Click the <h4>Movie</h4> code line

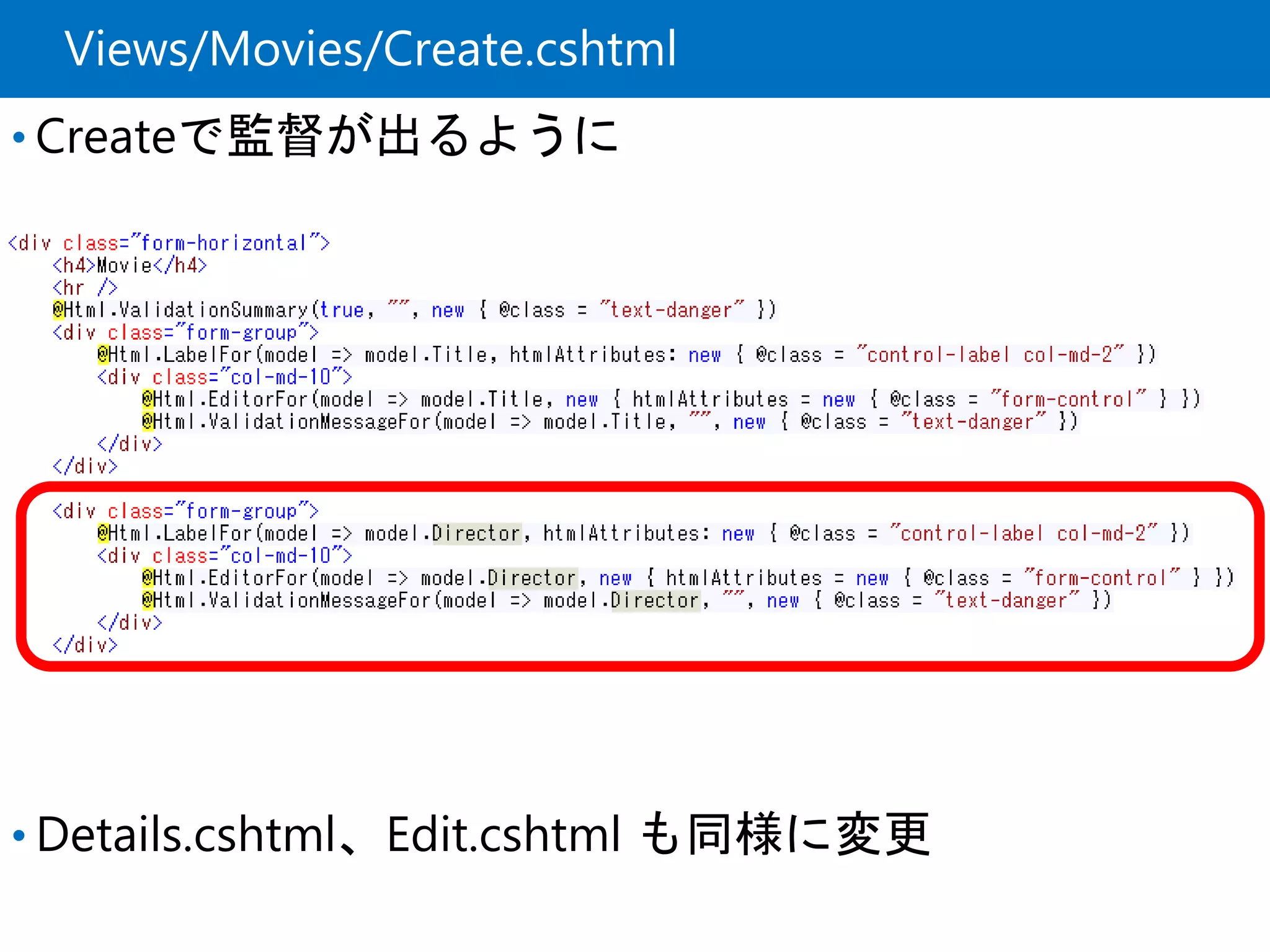[x=130, y=265]
